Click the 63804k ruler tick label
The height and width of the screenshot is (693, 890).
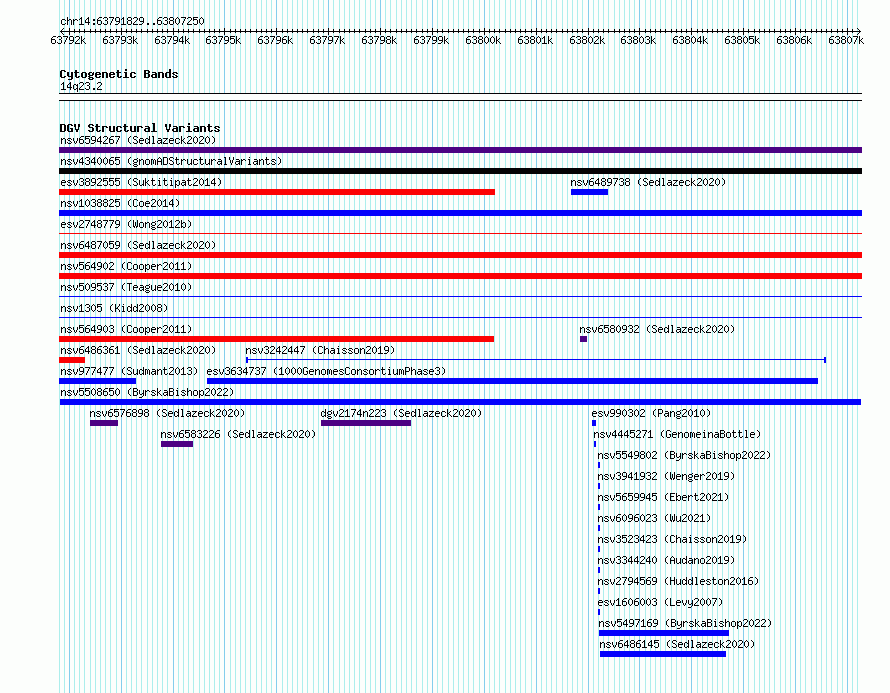tap(690, 40)
